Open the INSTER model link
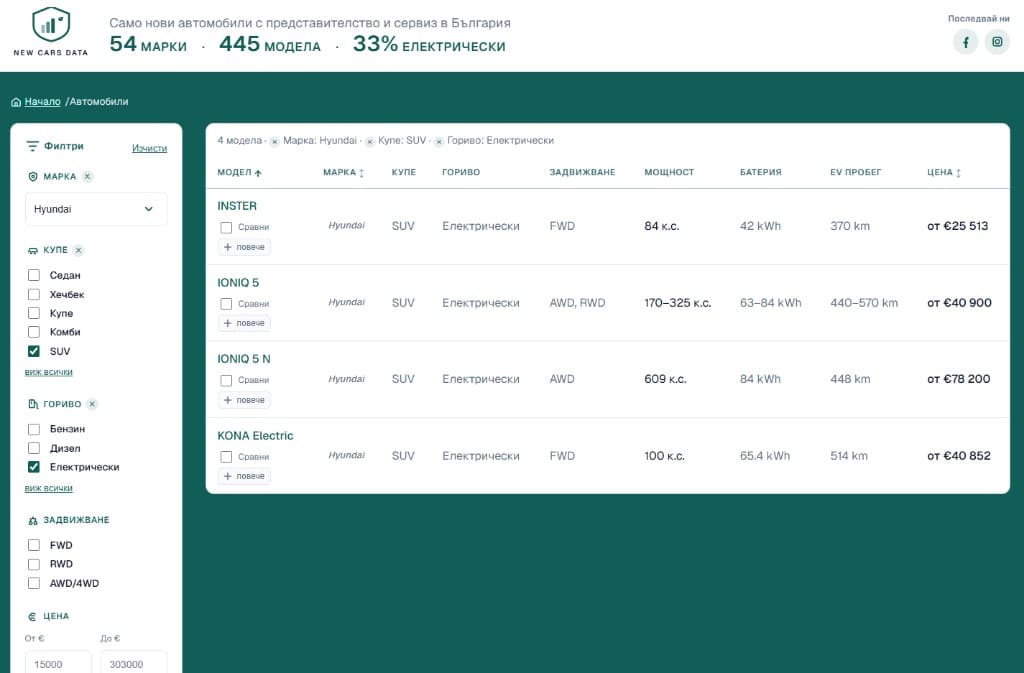The width and height of the screenshot is (1024, 673). 237,206
